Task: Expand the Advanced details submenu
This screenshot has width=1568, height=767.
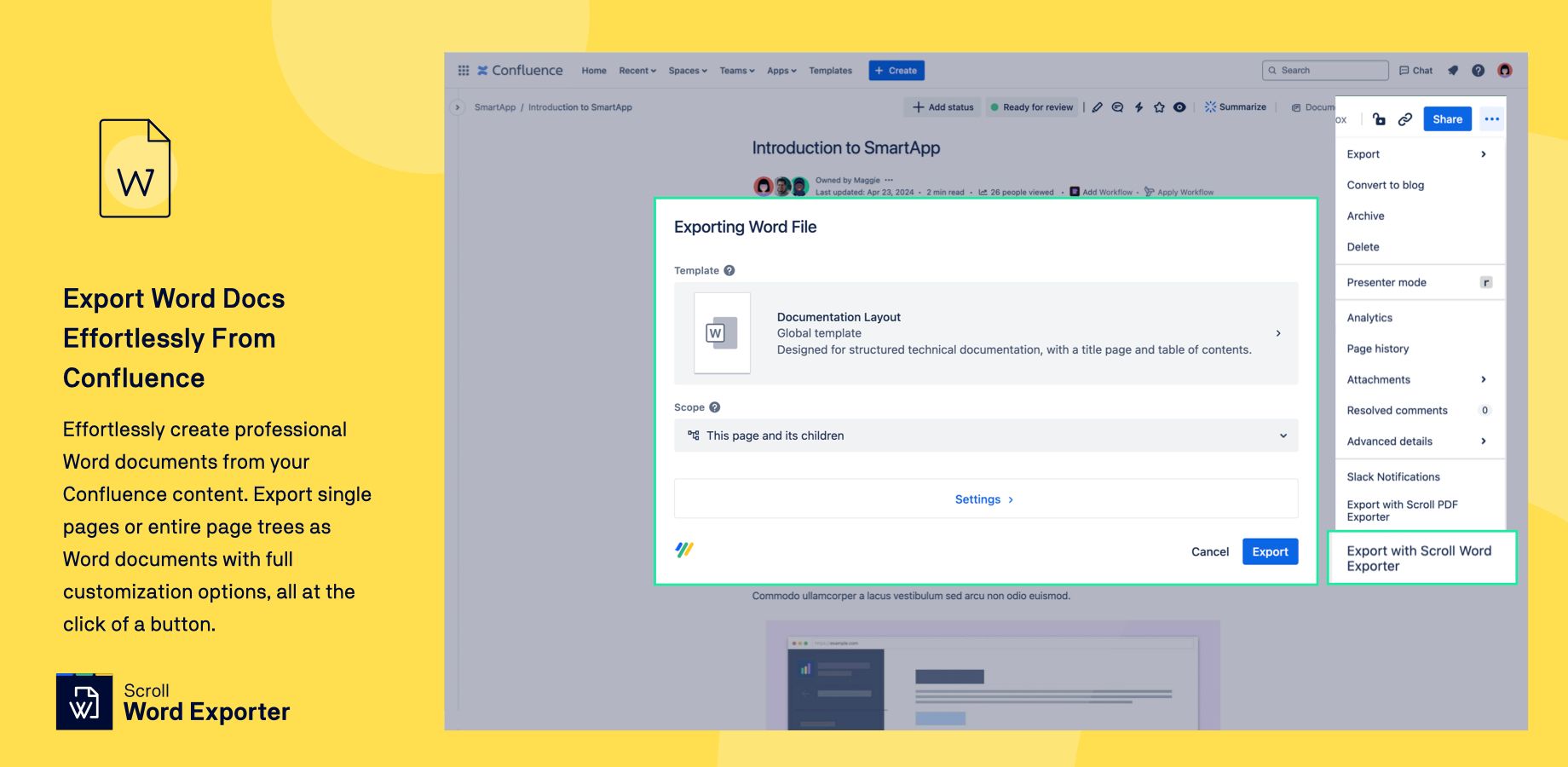Action: [x=1419, y=441]
